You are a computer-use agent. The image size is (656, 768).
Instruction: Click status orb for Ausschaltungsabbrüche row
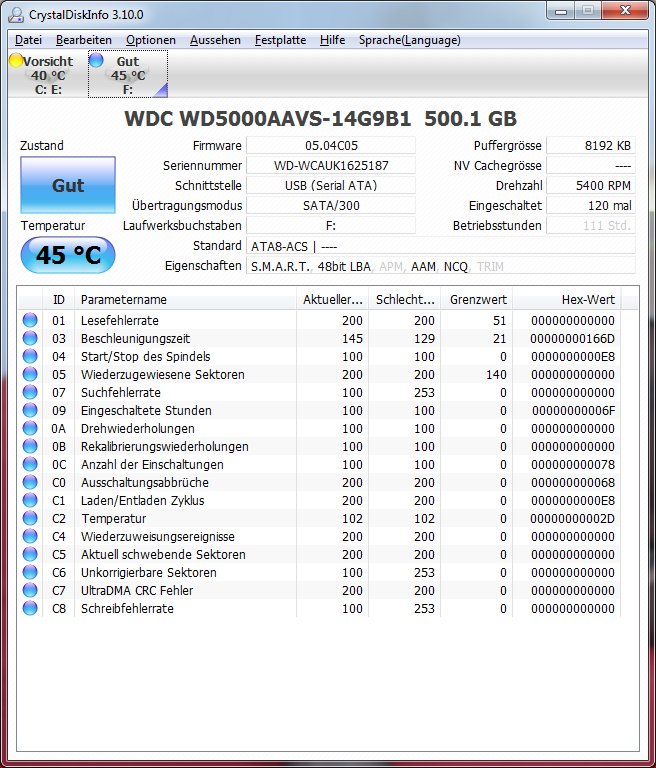click(x=30, y=482)
